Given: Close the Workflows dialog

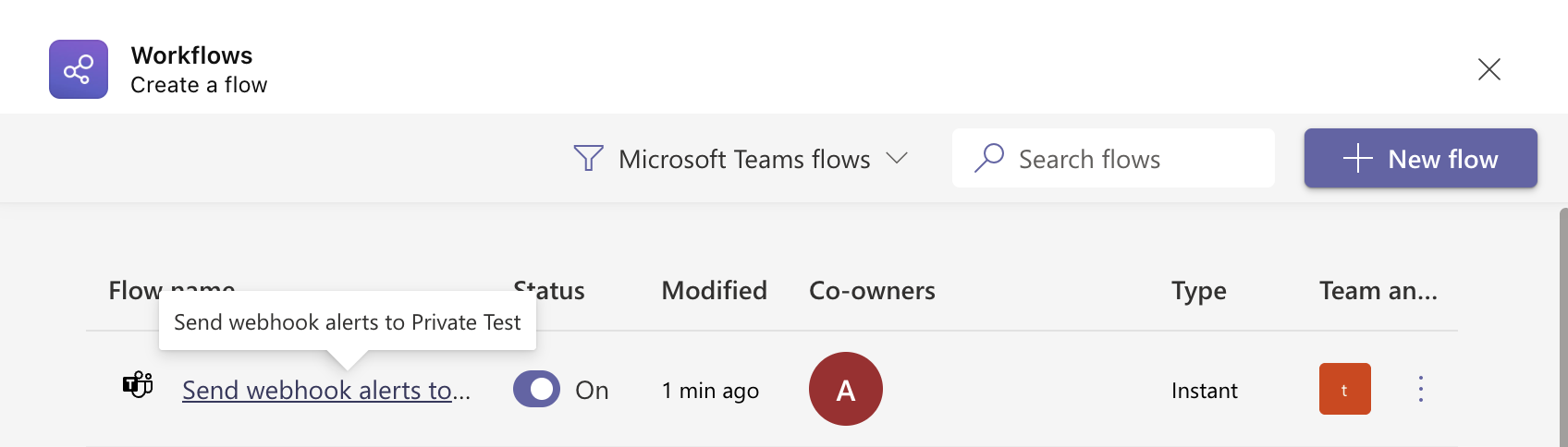Looking at the screenshot, I should (1488, 69).
